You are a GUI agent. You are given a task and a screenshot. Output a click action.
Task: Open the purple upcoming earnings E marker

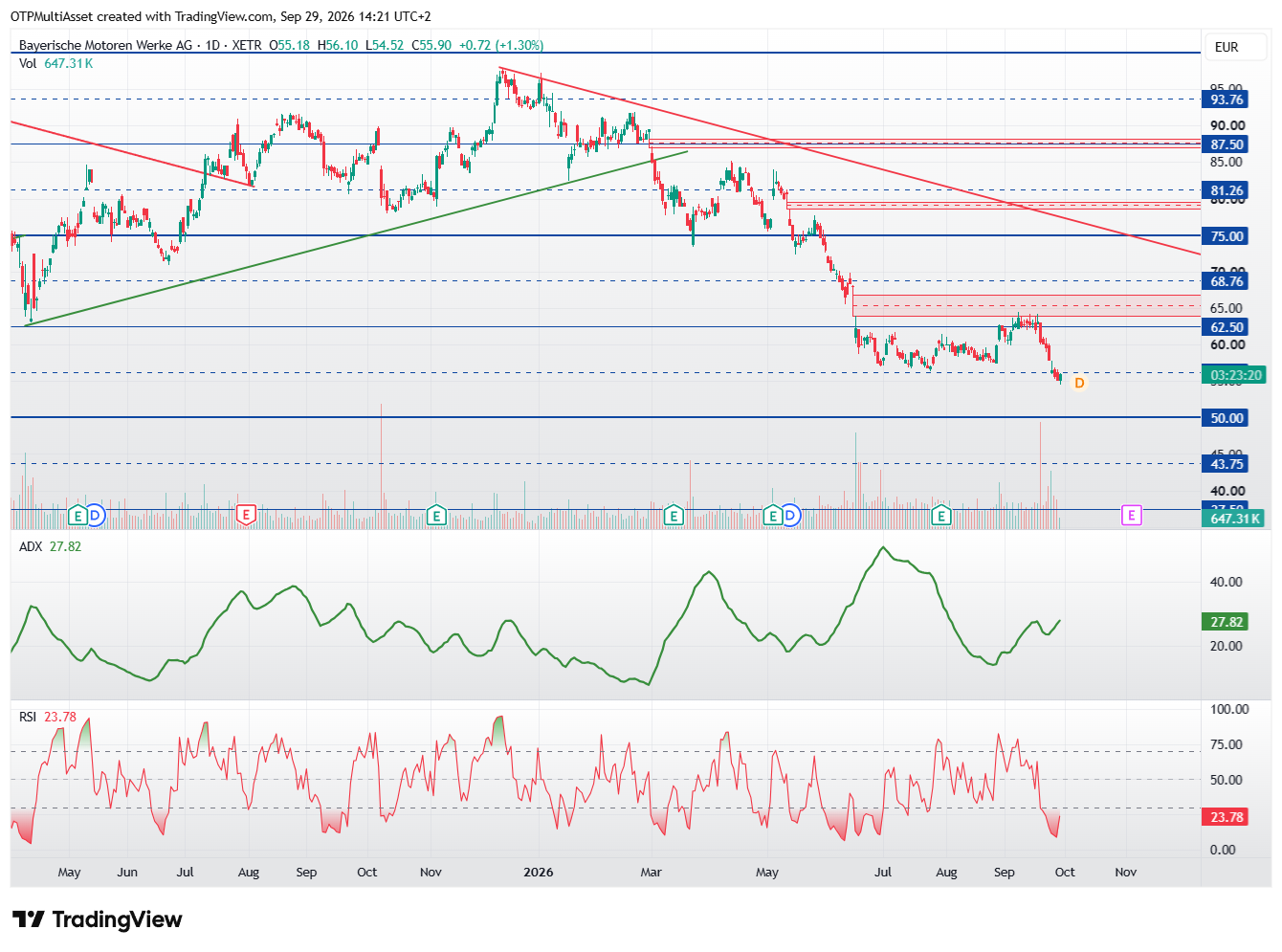tap(1131, 516)
